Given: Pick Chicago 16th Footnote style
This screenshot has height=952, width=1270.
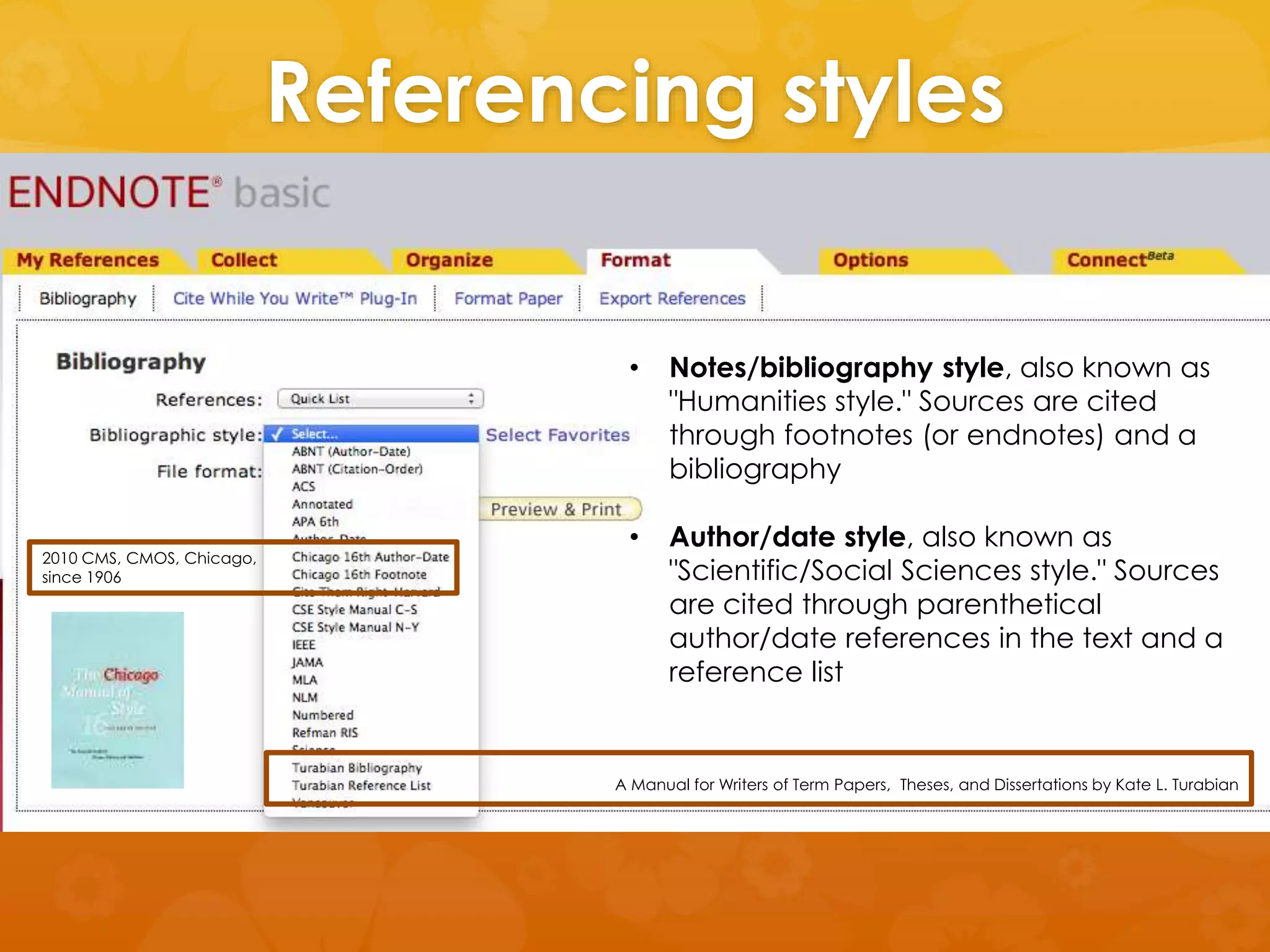Looking at the screenshot, I should tap(359, 575).
